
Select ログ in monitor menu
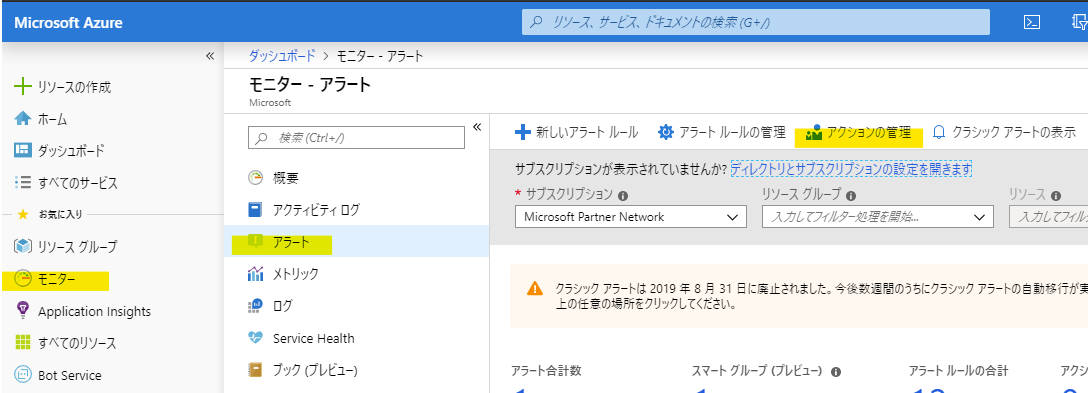coord(282,306)
